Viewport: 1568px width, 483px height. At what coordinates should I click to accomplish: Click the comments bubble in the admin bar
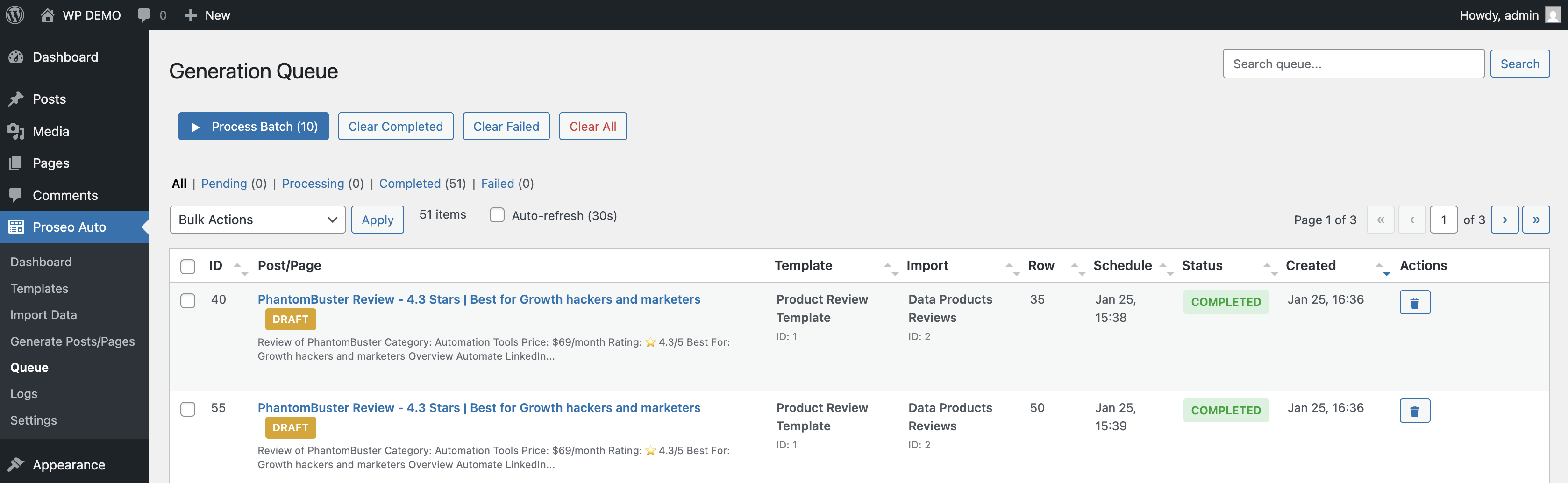144,14
